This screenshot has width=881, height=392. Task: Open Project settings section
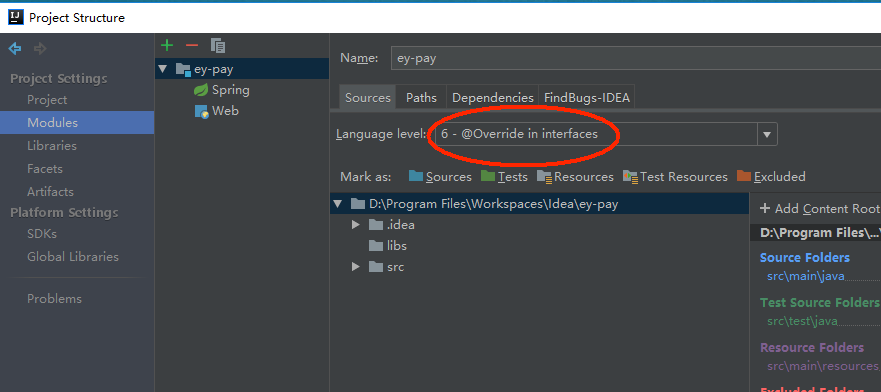(x=47, y=100)
